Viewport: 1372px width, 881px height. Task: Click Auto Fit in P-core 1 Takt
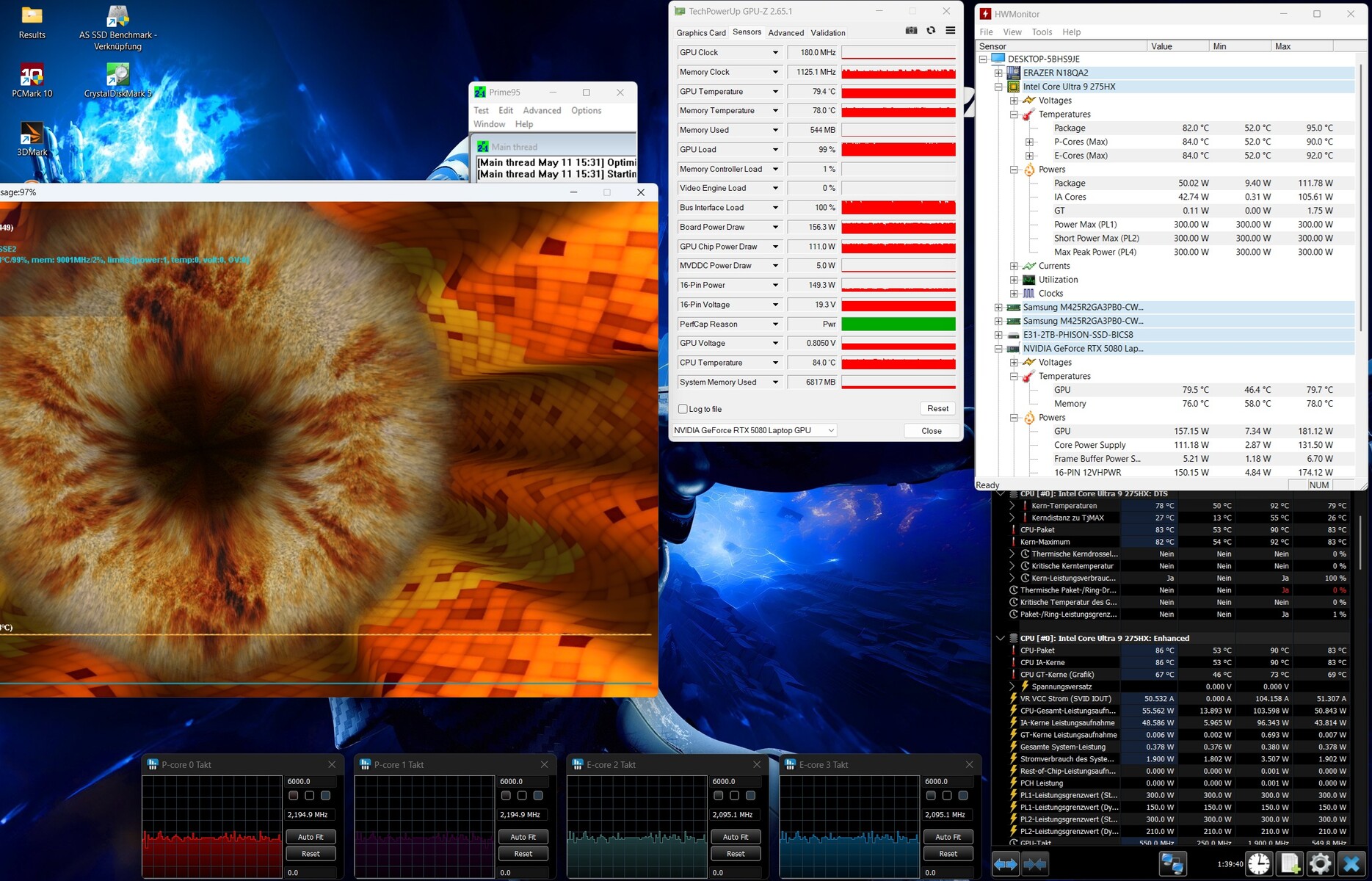point(523,837)
